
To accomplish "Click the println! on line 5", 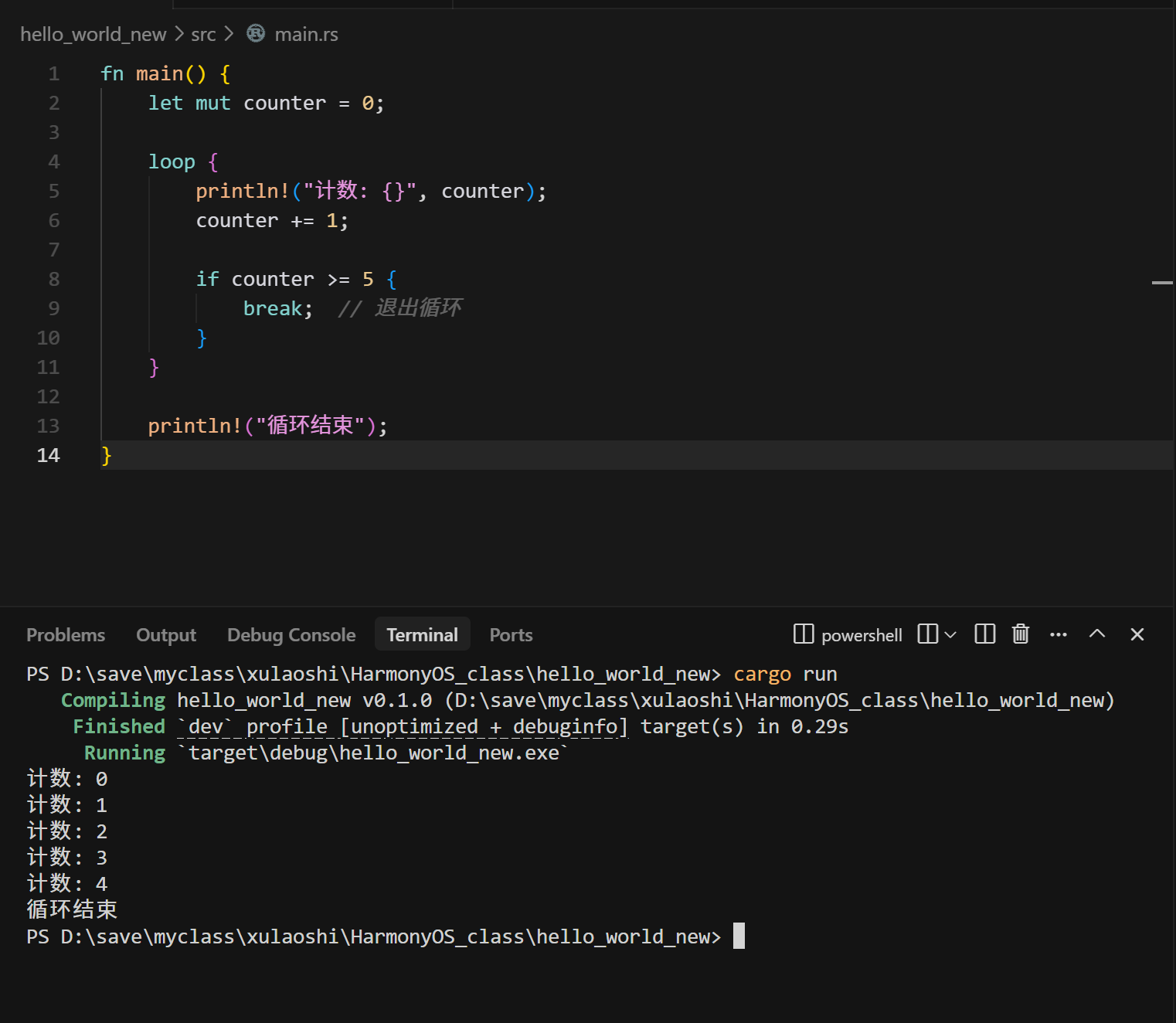I will (243, 191).
